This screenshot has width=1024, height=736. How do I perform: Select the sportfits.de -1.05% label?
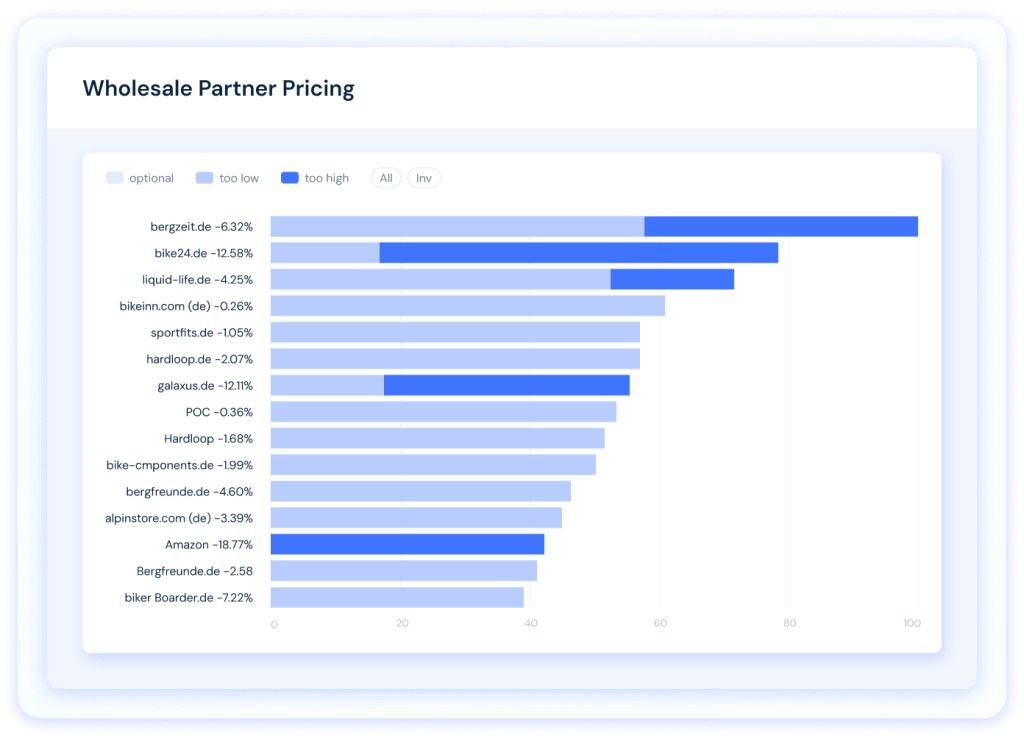pos(201,332)
